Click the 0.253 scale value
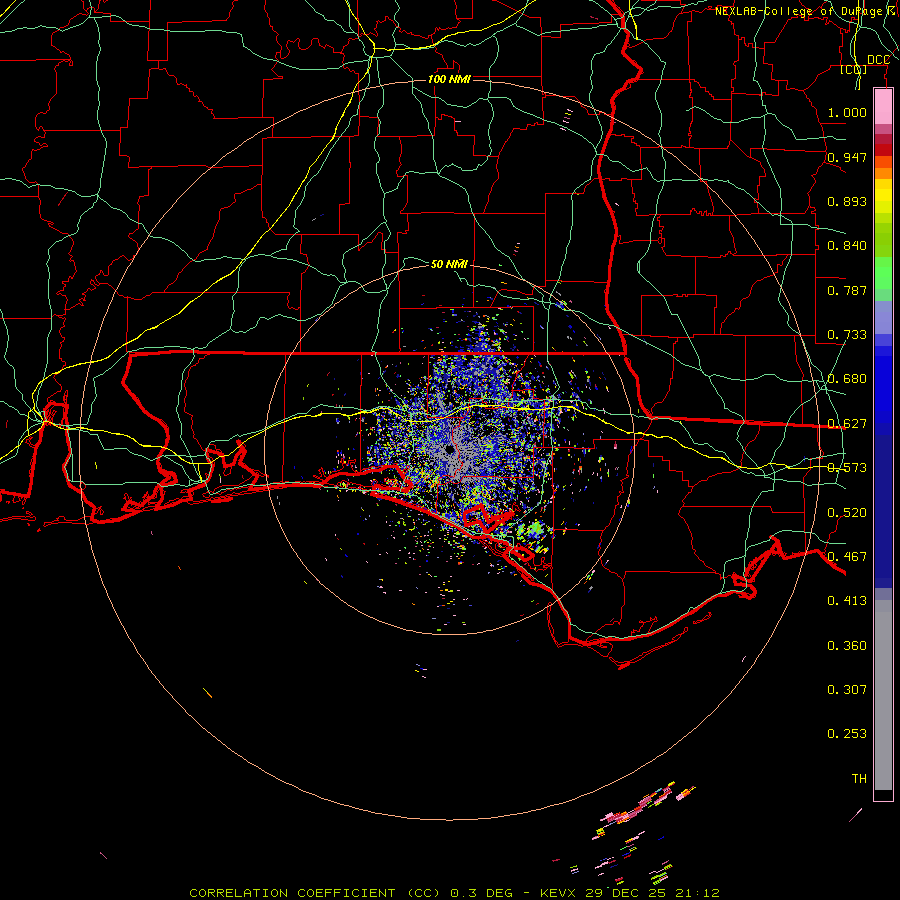The image size is (900, 900). click(847, 734)
